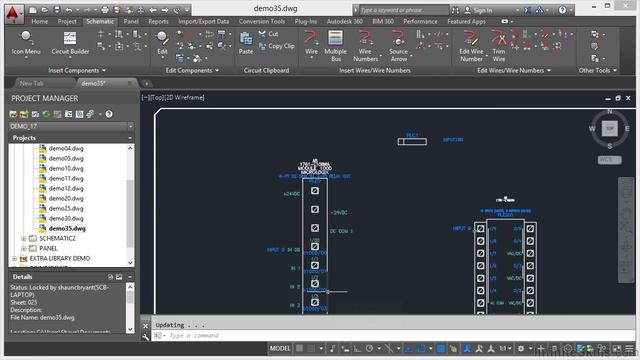
Task: Click the MODEL space button
Action: click(x=280, y=349)
